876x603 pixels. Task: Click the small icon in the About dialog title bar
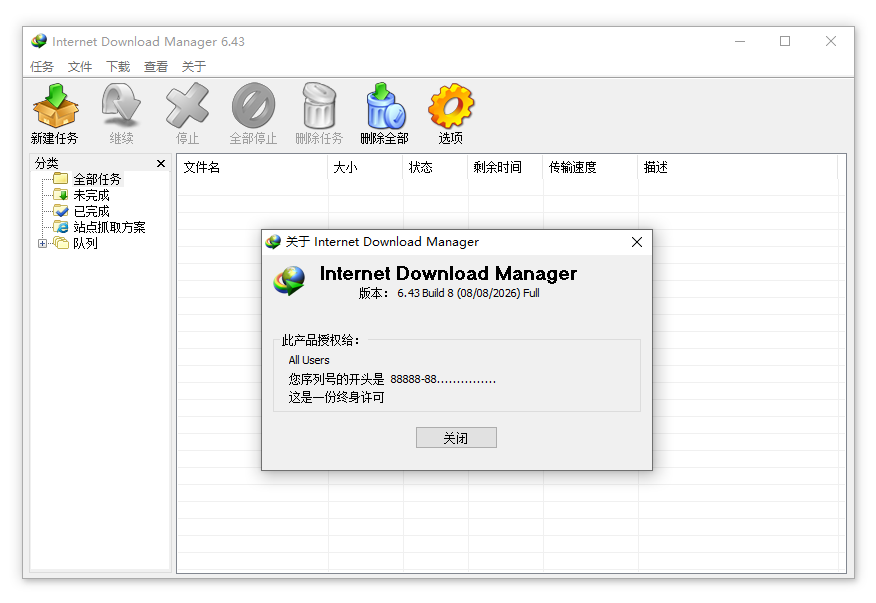coord(273,242)
